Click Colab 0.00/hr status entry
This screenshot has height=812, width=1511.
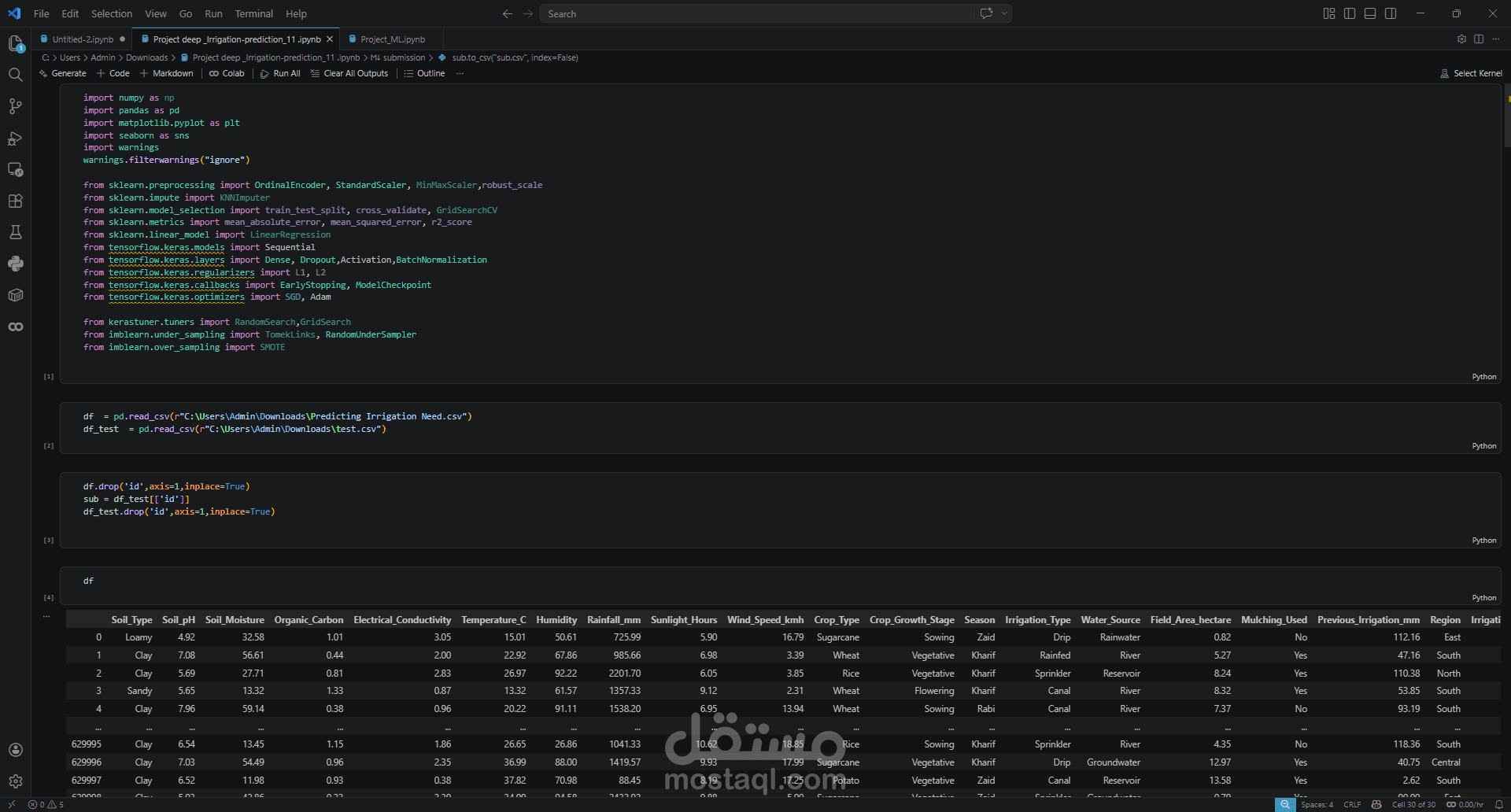1465,804
